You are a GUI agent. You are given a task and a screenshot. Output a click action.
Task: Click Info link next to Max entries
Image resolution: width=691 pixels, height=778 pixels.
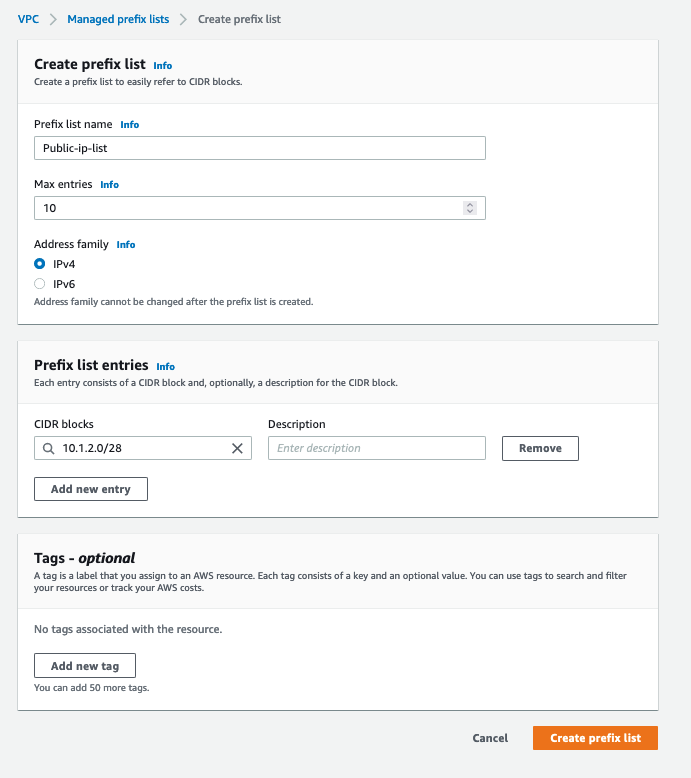click(x=109, y=185)
